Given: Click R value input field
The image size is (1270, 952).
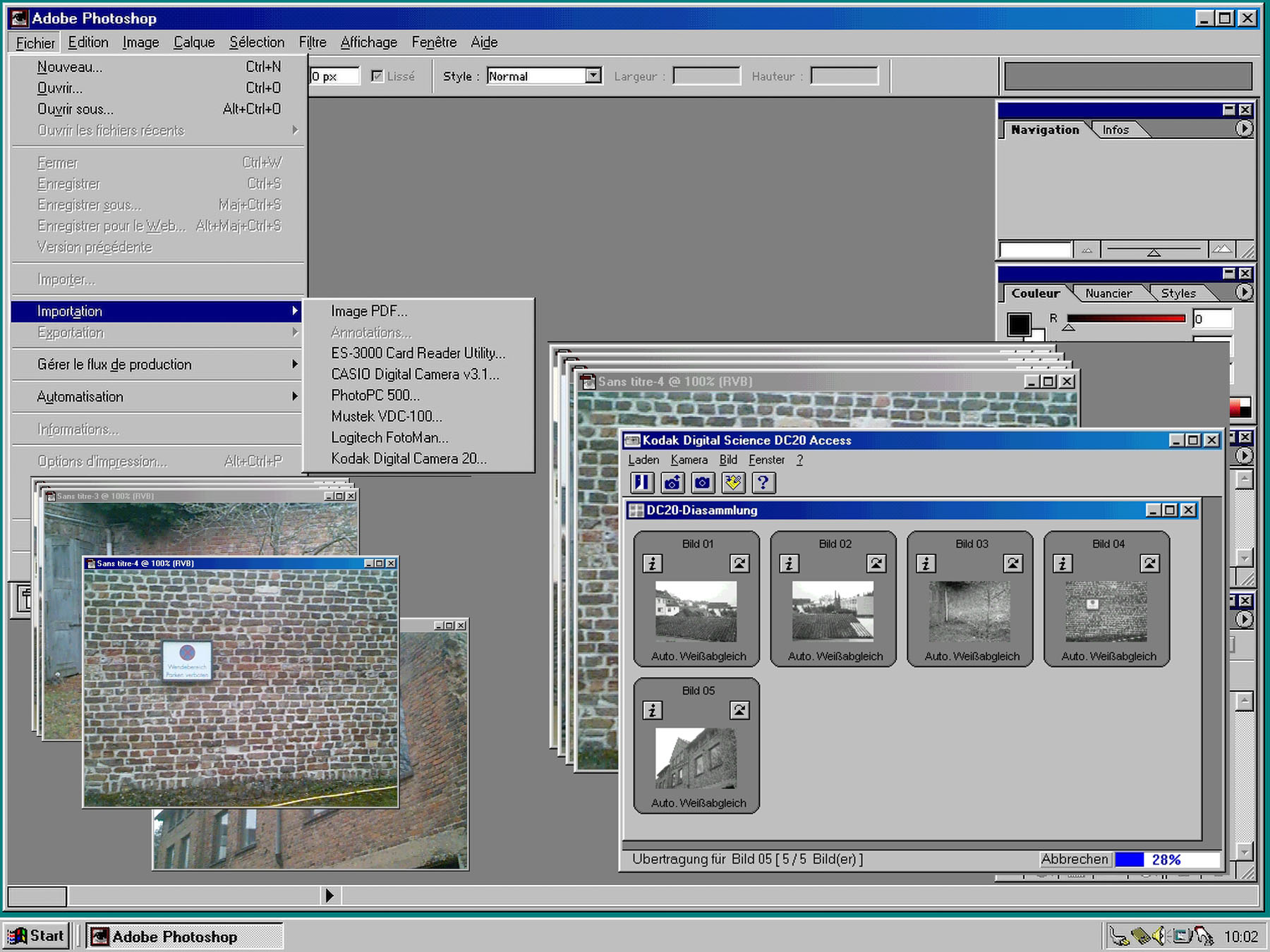Looking at the screenshot, I should tap(1212, 319).
